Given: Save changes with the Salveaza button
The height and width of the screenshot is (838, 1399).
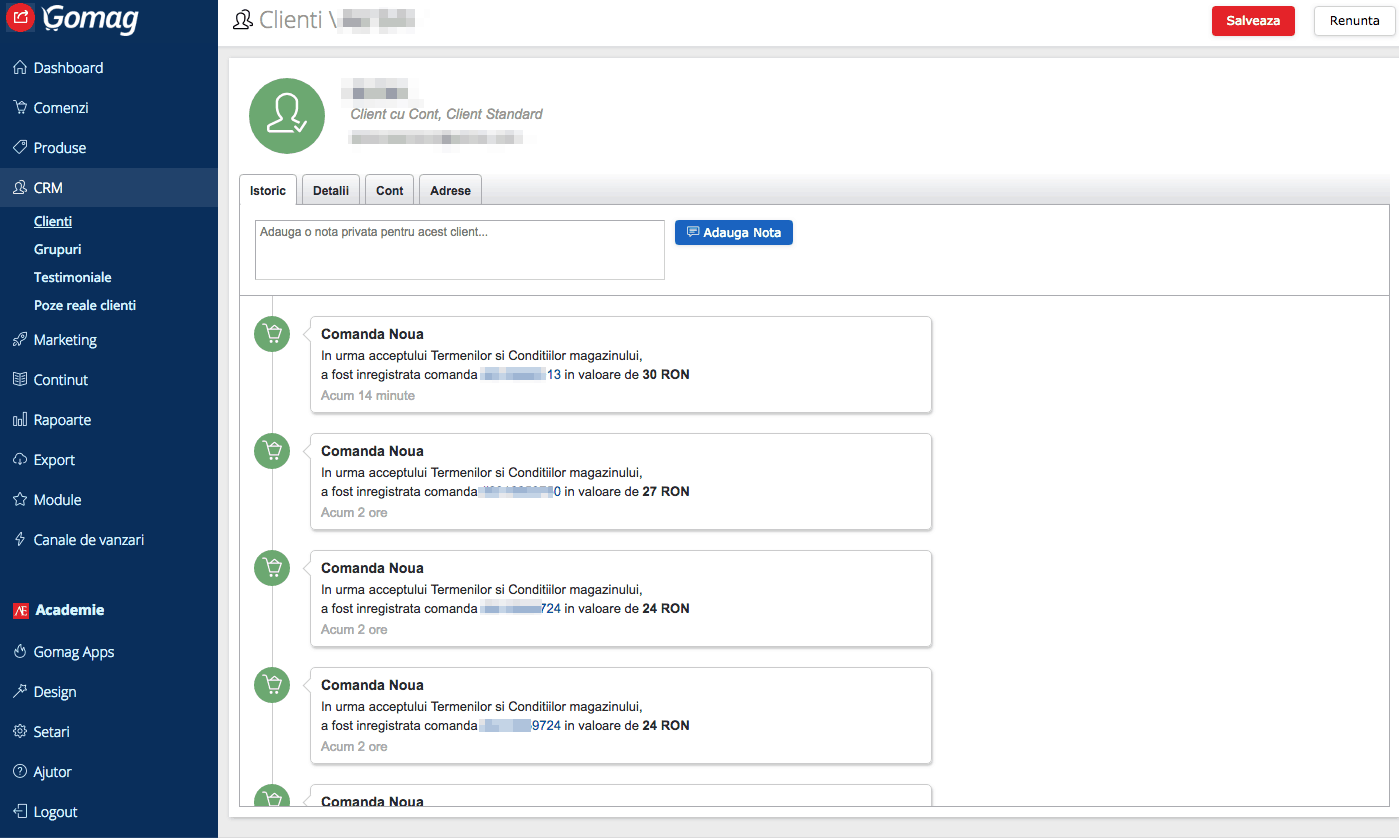Looking at the screenshot, I should (x=1253, y=20).
